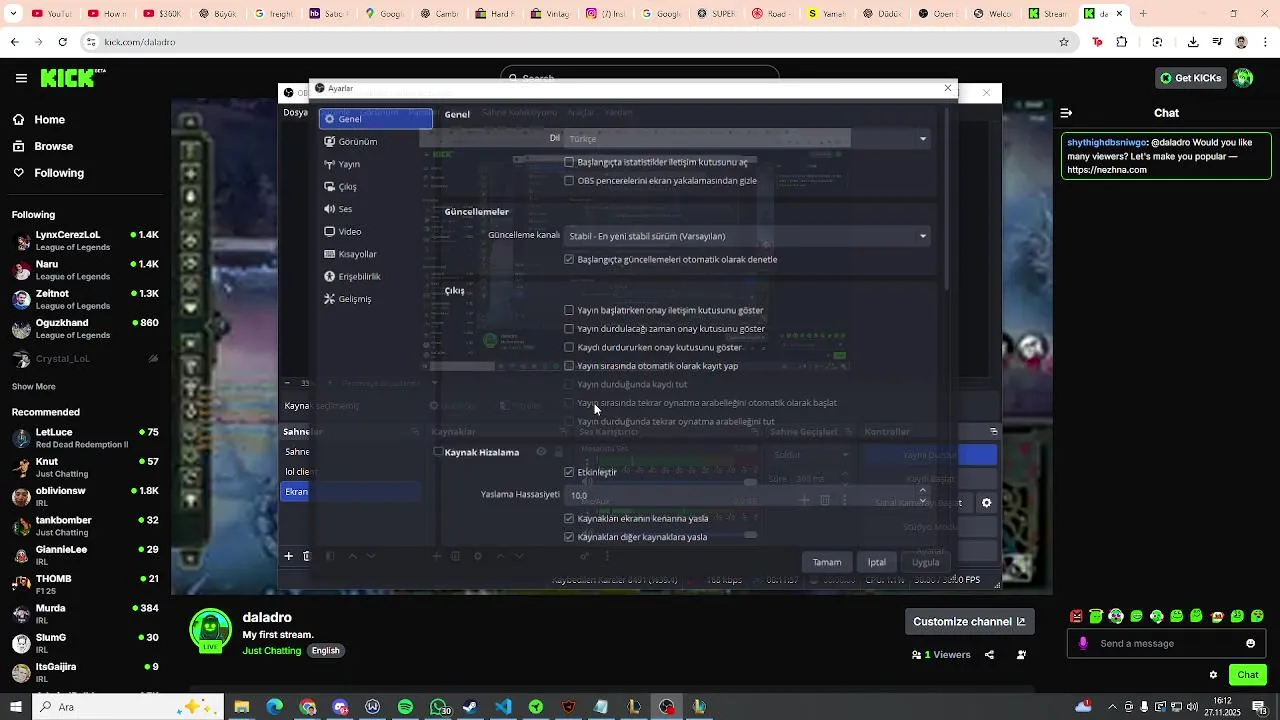
Task: Open WhatsApp from taskbar
Action: click(x=439, y=707)
